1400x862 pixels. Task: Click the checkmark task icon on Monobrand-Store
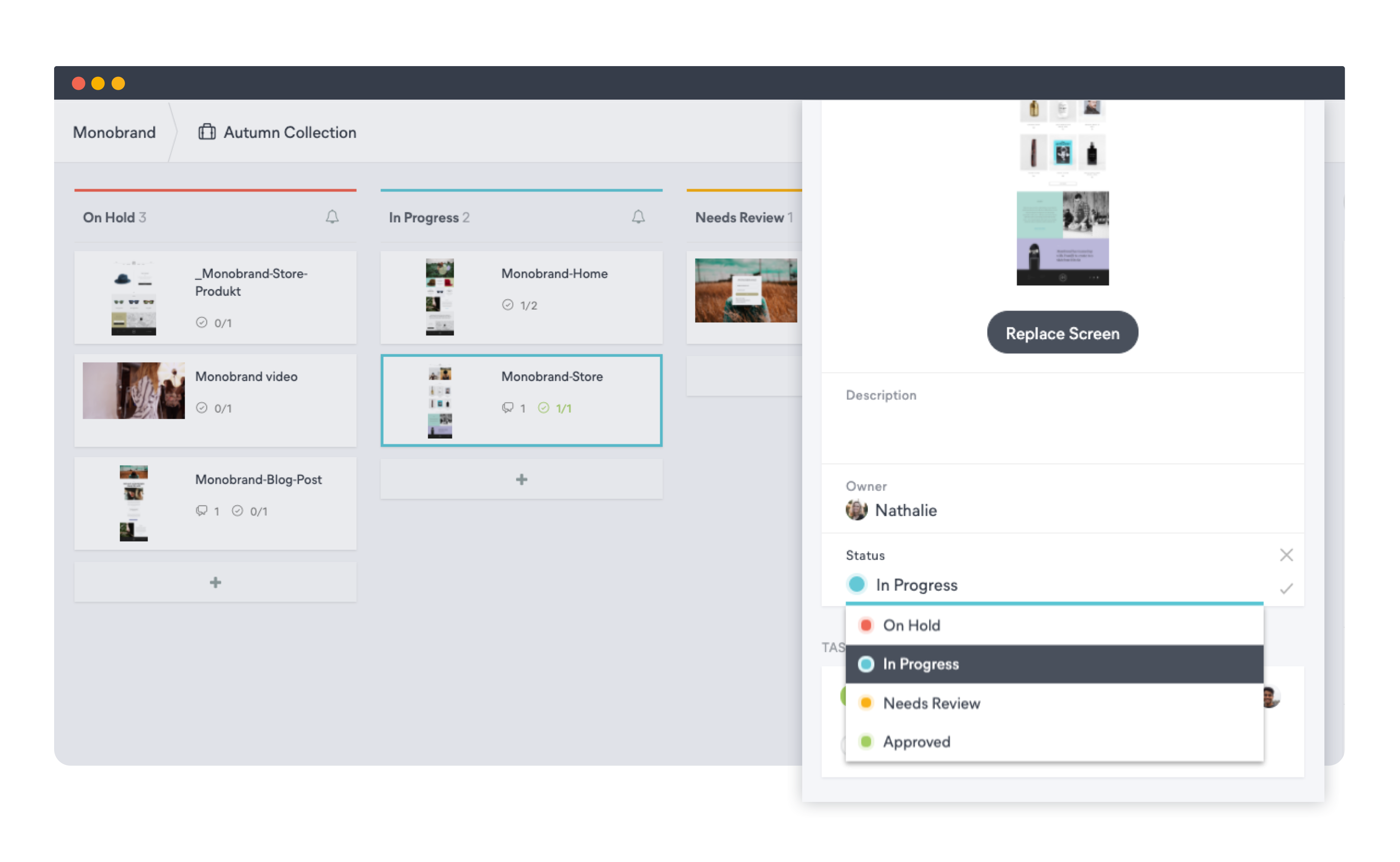point(544,408)
